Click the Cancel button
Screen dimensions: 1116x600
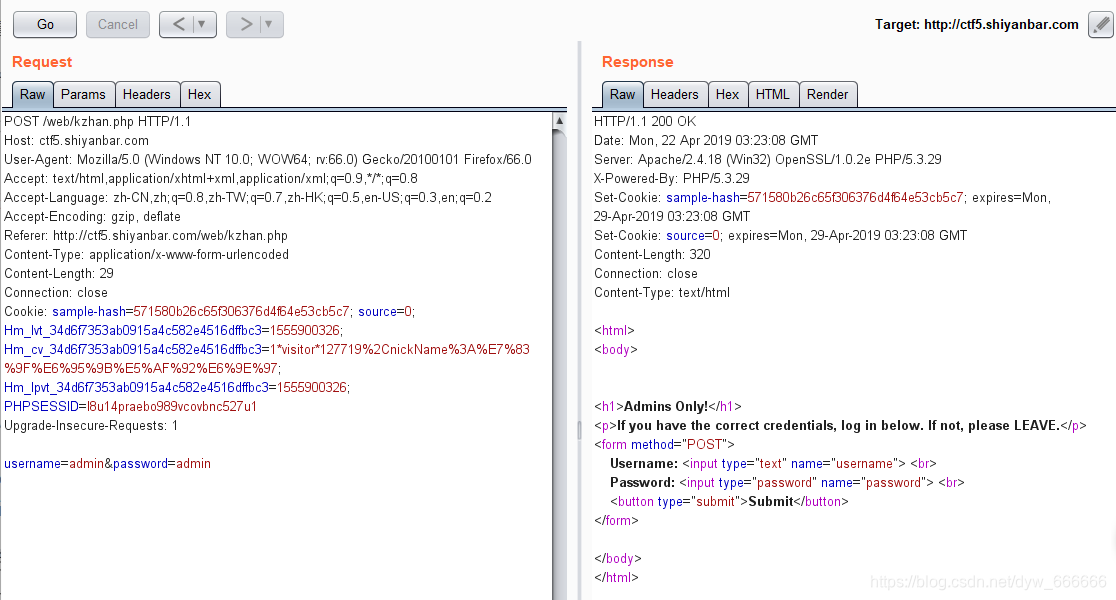(x=117, y=24)
